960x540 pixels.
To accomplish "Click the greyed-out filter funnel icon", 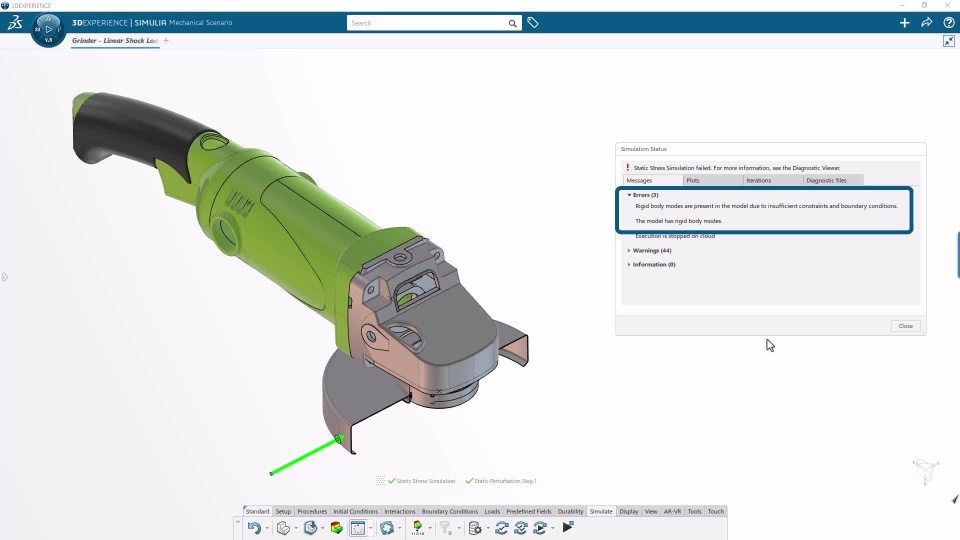I will pos(446,528).
